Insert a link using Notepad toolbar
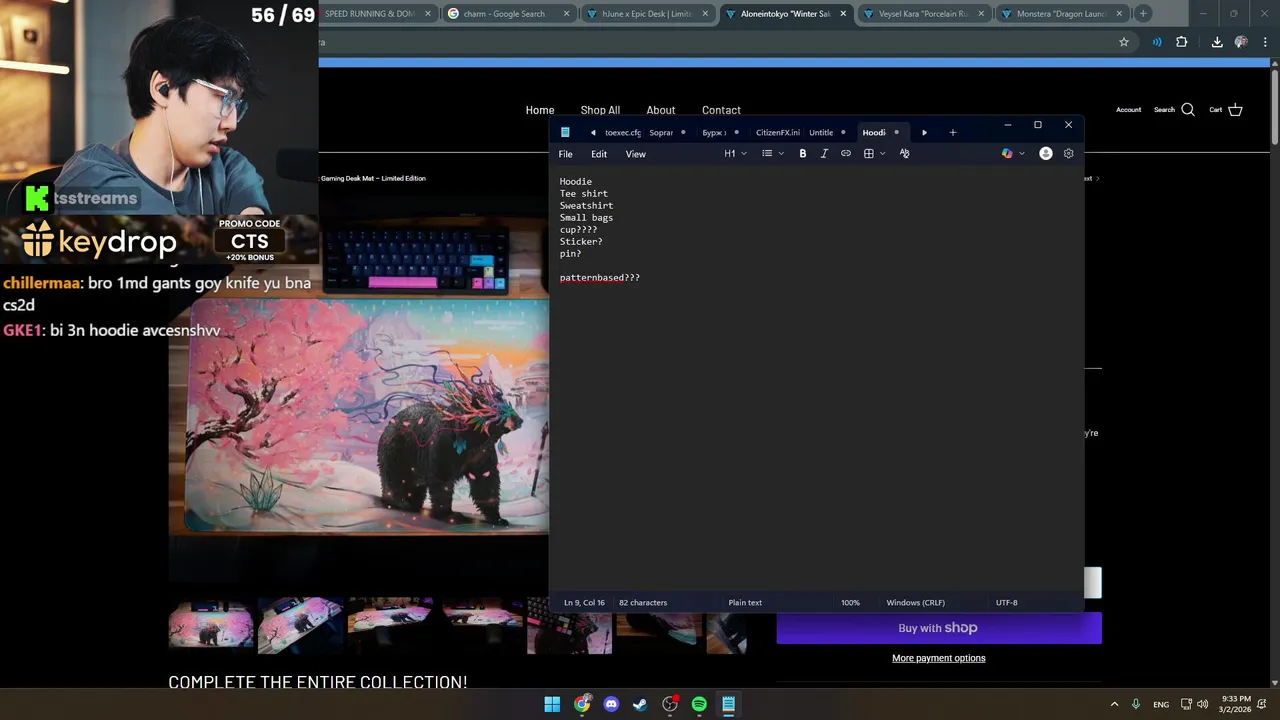 (x=846, y=154)
